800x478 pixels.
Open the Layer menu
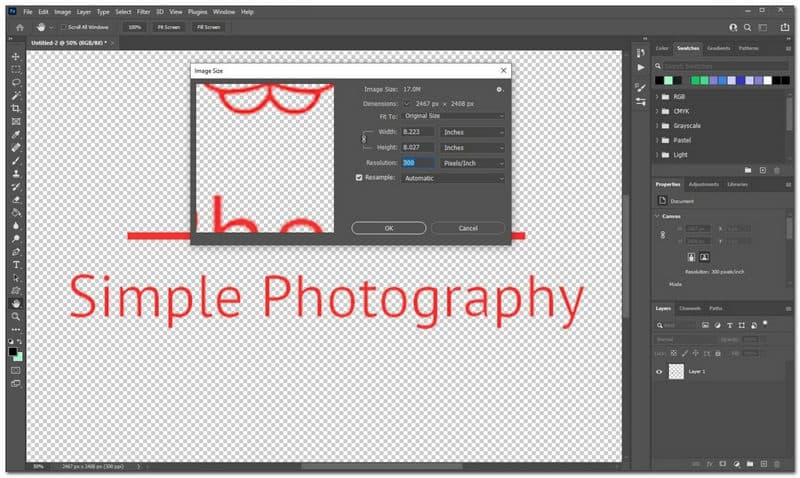click(84, 12)
